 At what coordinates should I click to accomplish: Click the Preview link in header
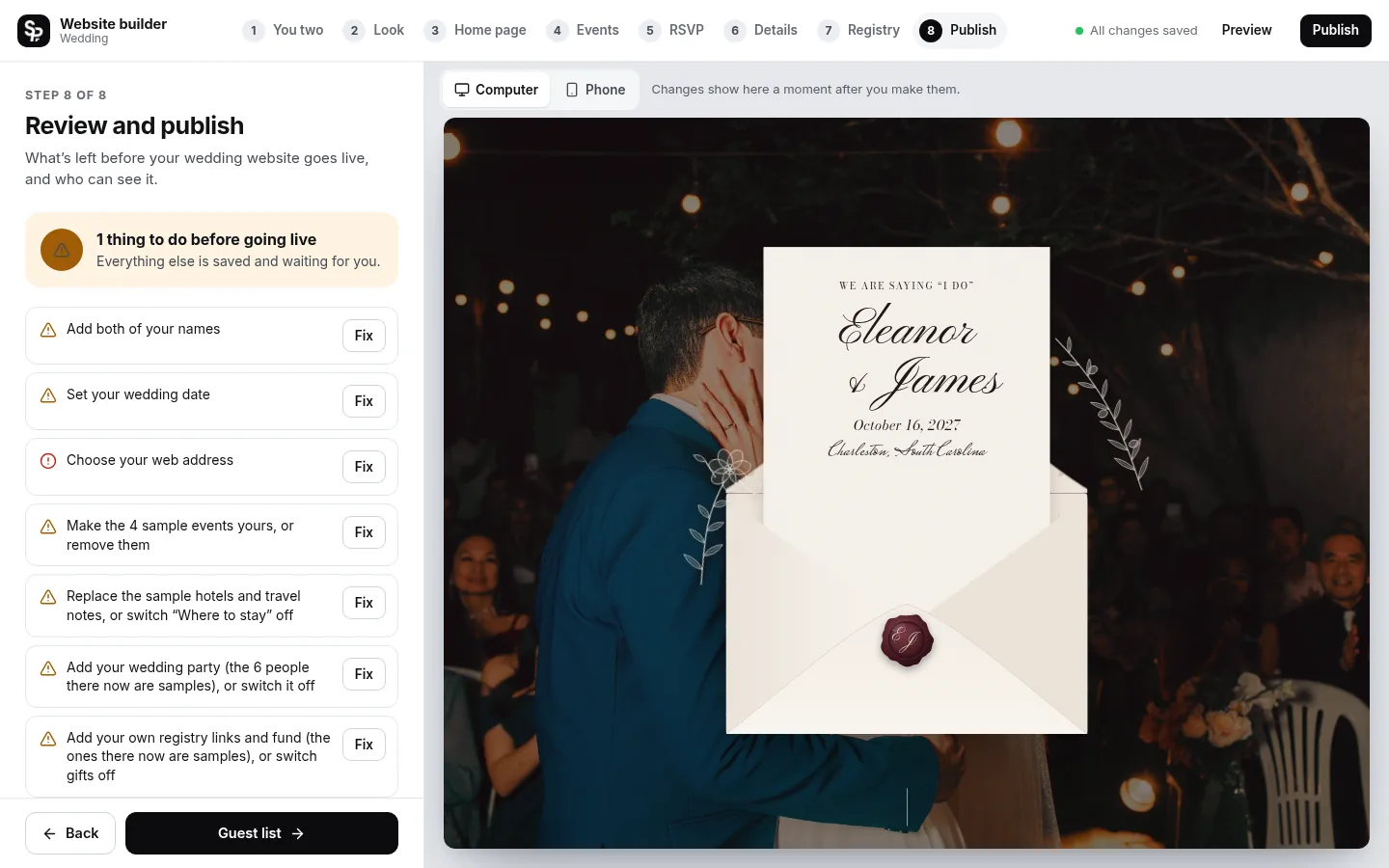tap(1246, 30)
